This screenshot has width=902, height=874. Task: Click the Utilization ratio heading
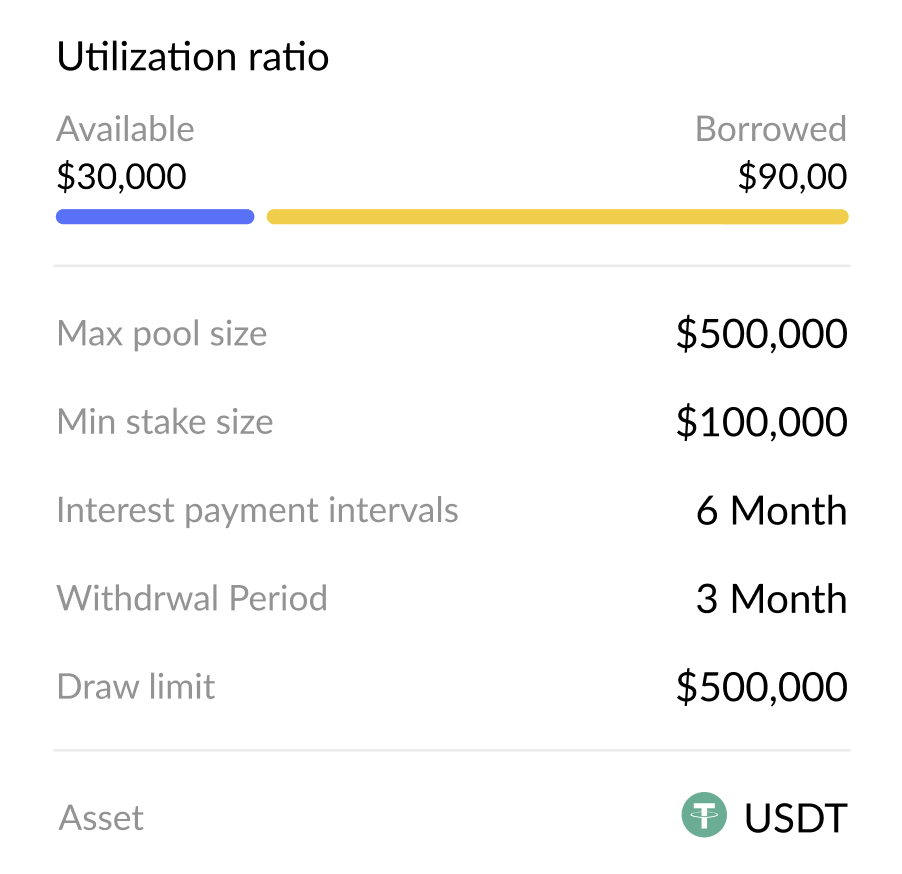coord(193,57)
